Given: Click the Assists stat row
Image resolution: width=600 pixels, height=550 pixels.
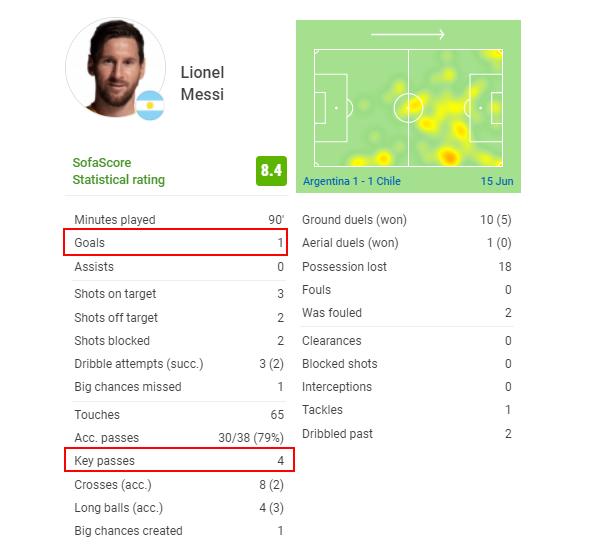Looking at the screenshot, I should [x=179, y=267].
